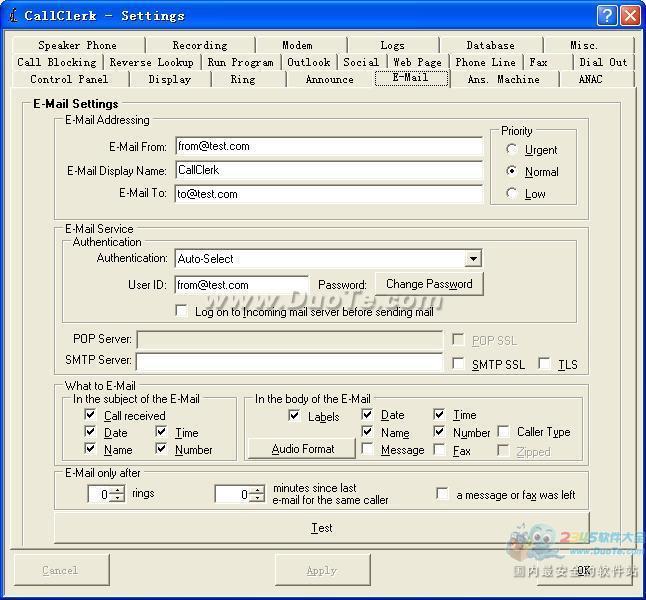Uncheck Call received in subject
Viewport: 646px width, 600px height.
(x=91, y=415)
